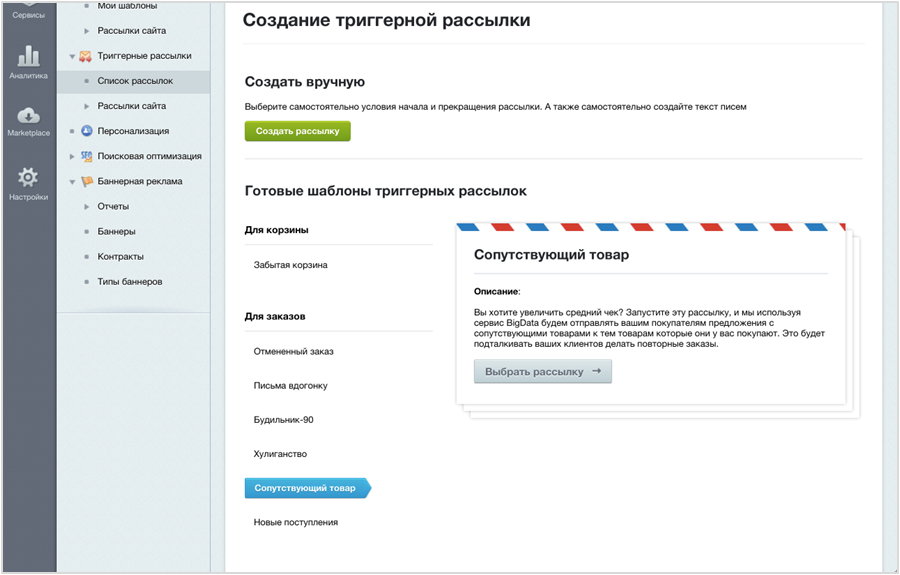The width and height of the screenshot is (900, 575).
Task: Click the Поисковая оптимизация label
Action: 149,156
